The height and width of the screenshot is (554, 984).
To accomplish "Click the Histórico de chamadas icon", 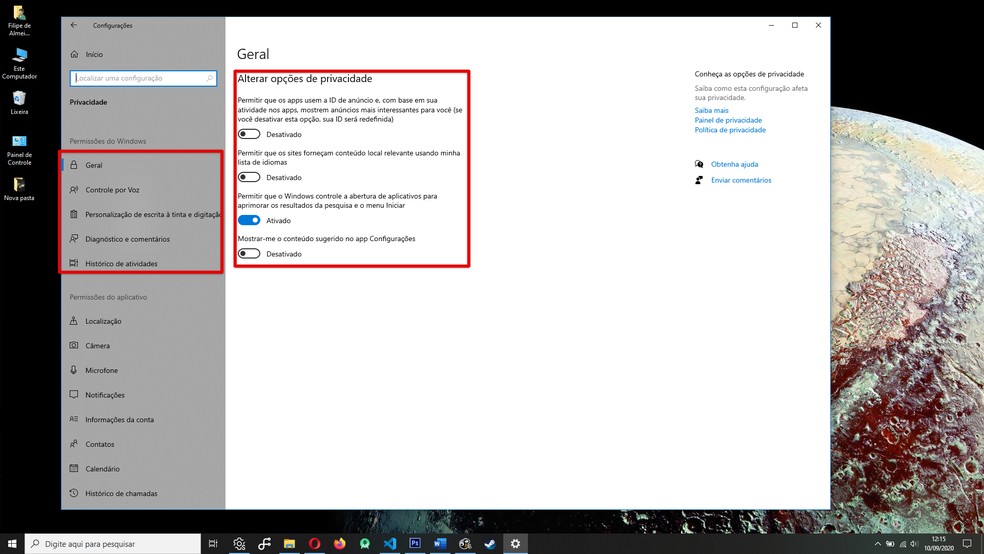I will coord(74,493).
